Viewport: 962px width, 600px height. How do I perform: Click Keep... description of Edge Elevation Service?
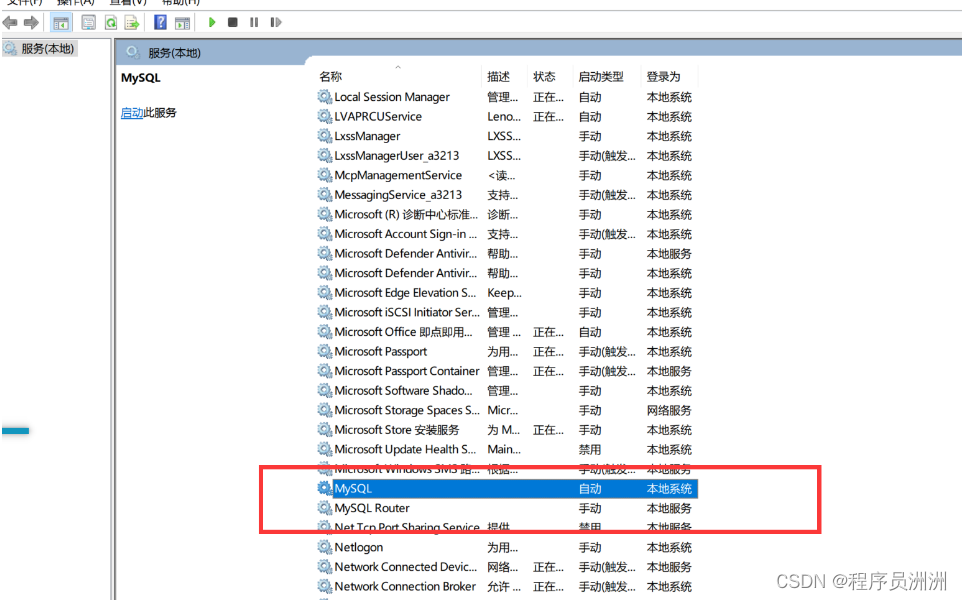504,293
